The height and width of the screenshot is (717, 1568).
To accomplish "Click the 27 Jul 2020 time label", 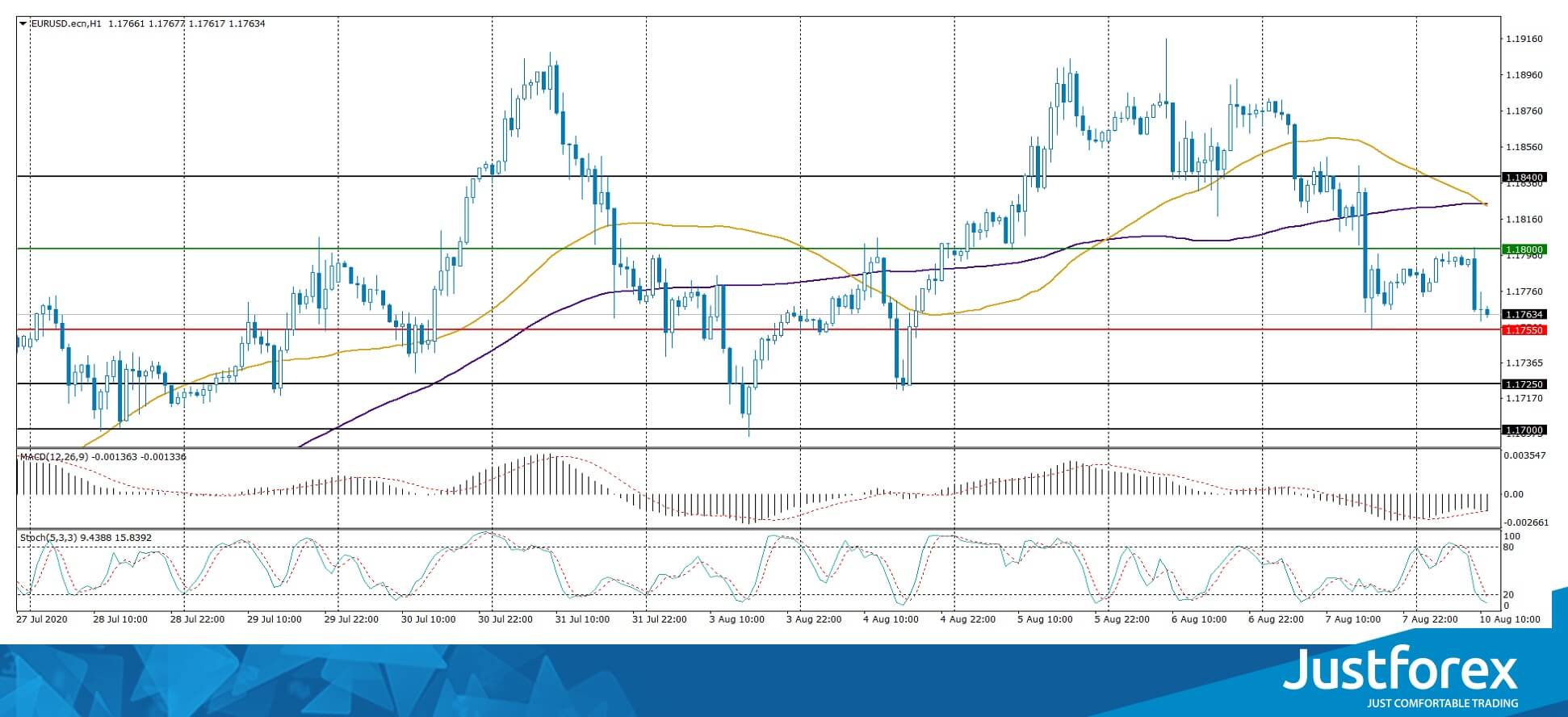I will pos(43,620).
